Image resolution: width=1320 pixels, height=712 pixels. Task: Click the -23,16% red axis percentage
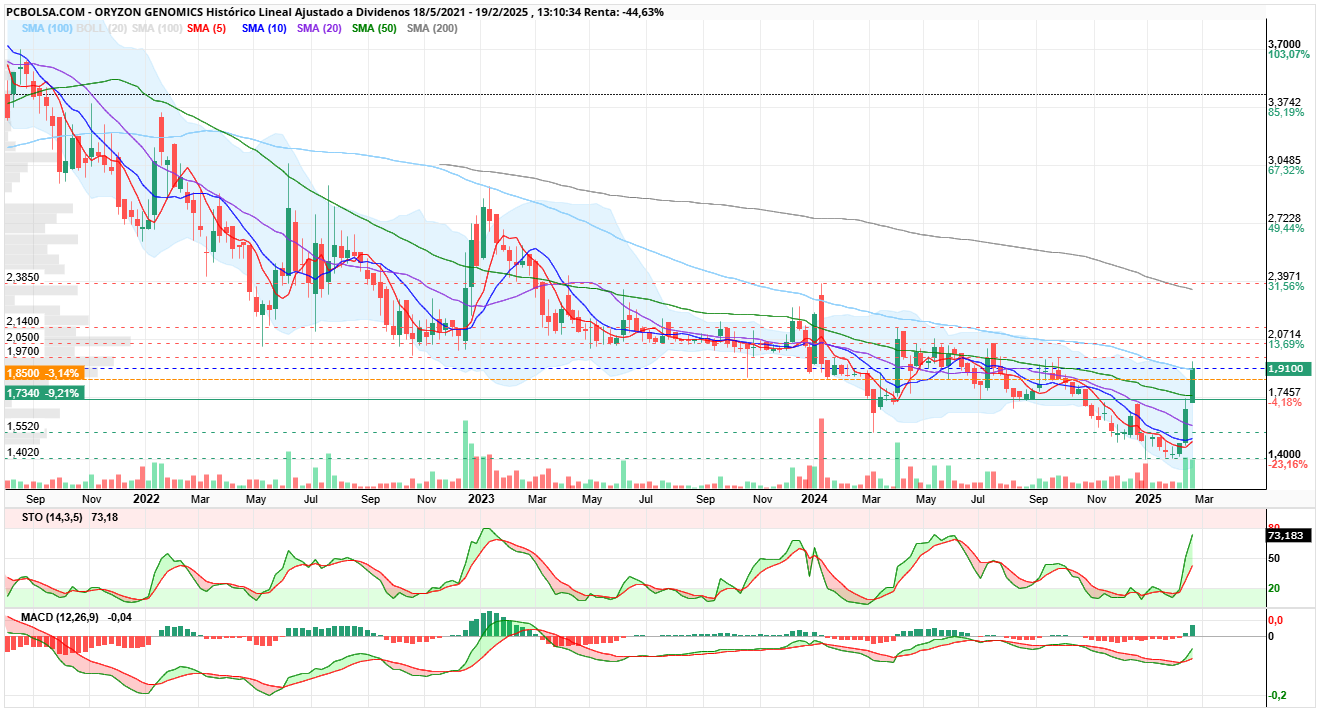coord(1287,464)
